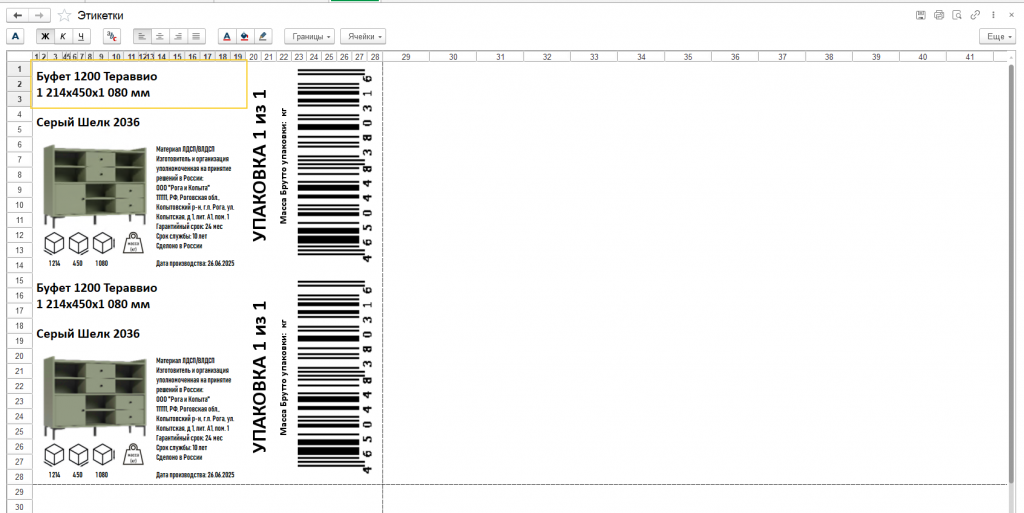
Task: Click the cabinet picture in rows 6–11
Action: 95,185
